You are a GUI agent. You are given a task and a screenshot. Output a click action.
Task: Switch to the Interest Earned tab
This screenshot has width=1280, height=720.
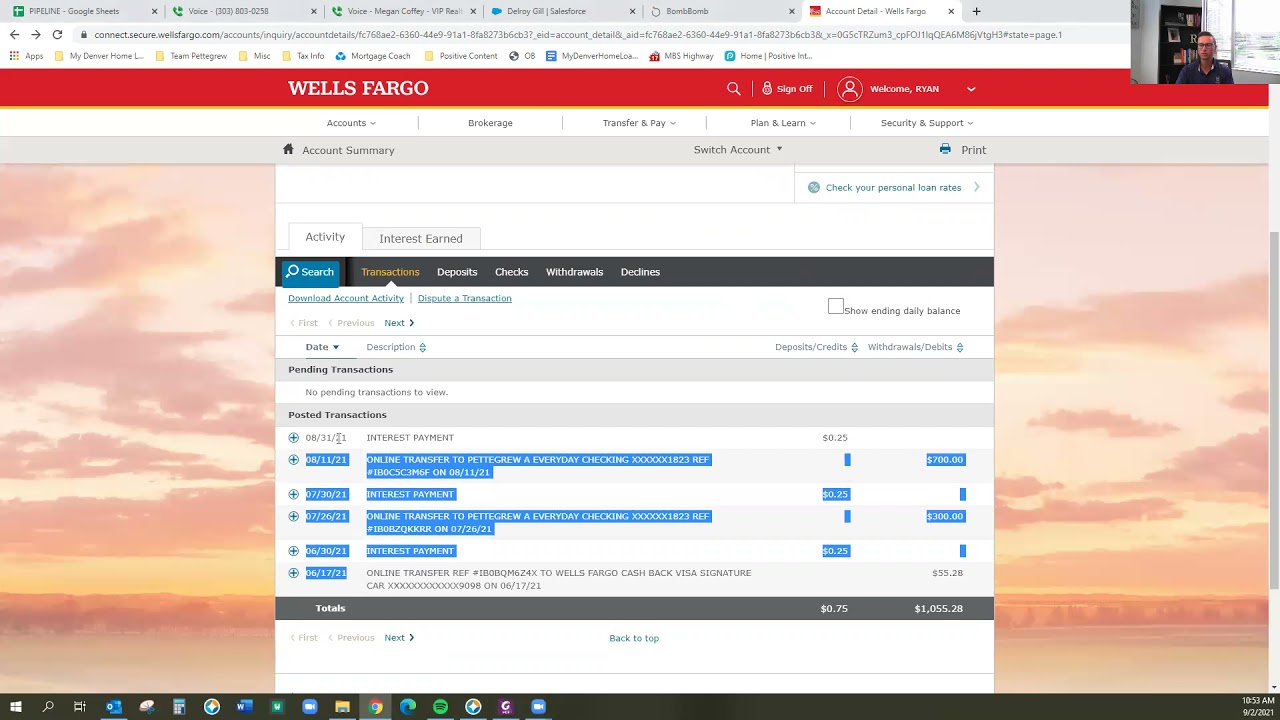(421, 238)
